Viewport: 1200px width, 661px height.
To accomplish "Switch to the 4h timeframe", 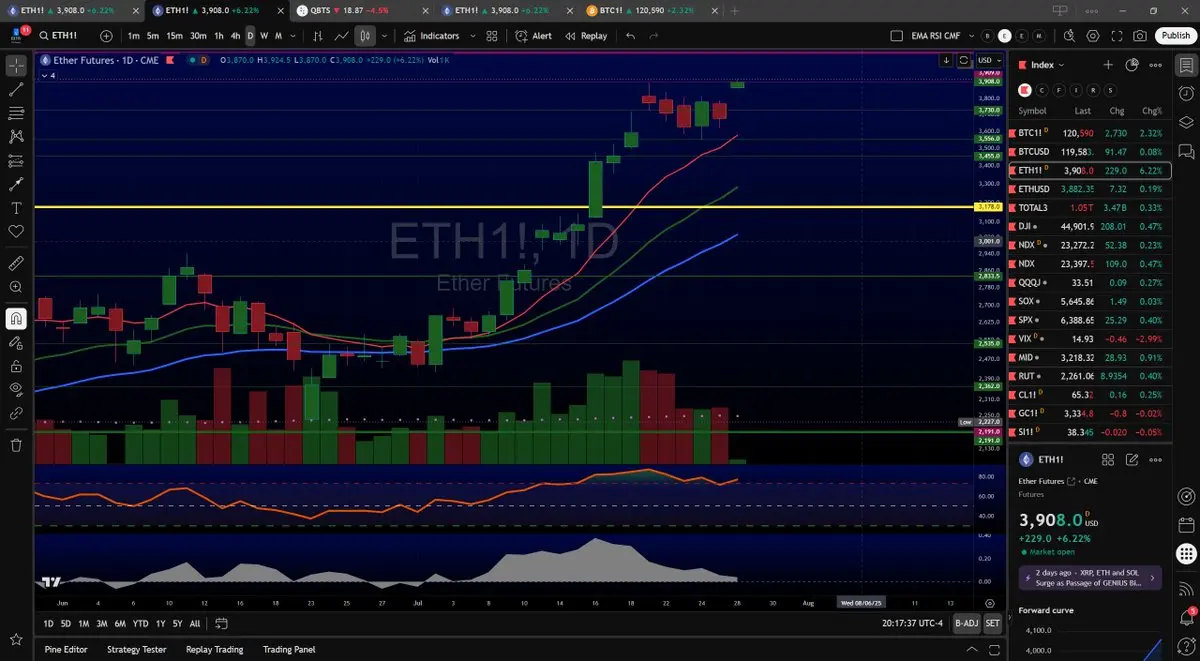I will coord(235,36).
